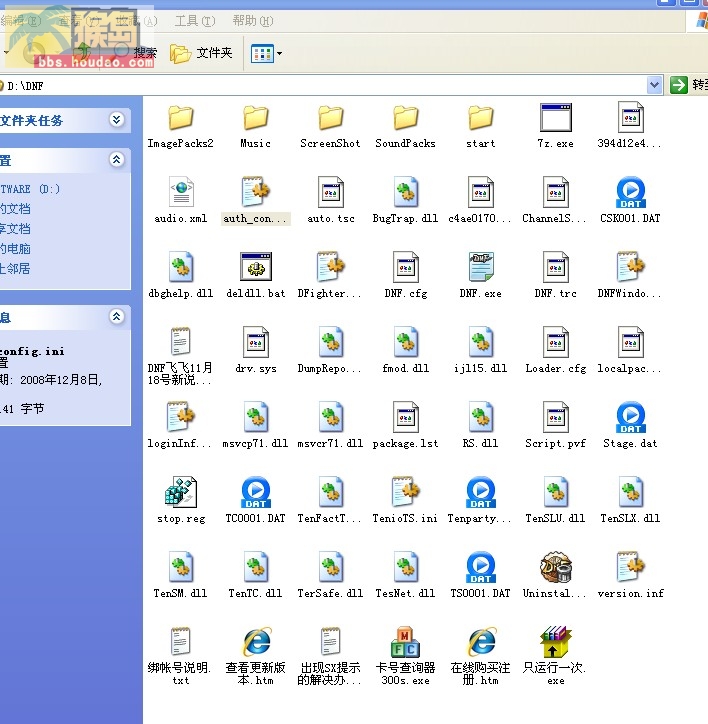Open the 帮助(H) menu
This screenshot has height=724, width=708.
(253, 21)
